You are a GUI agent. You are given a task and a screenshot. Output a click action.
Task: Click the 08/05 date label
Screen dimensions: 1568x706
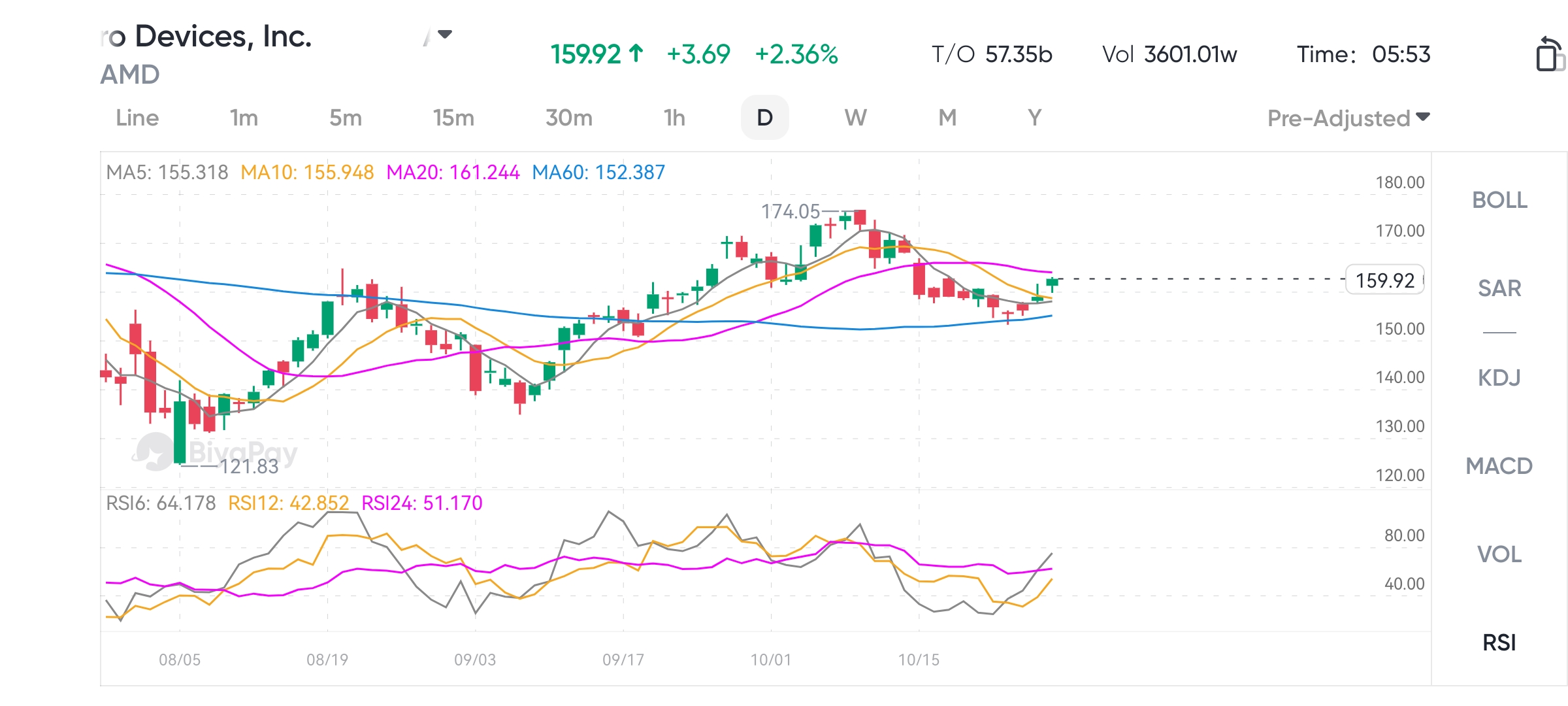pos(180,660)
